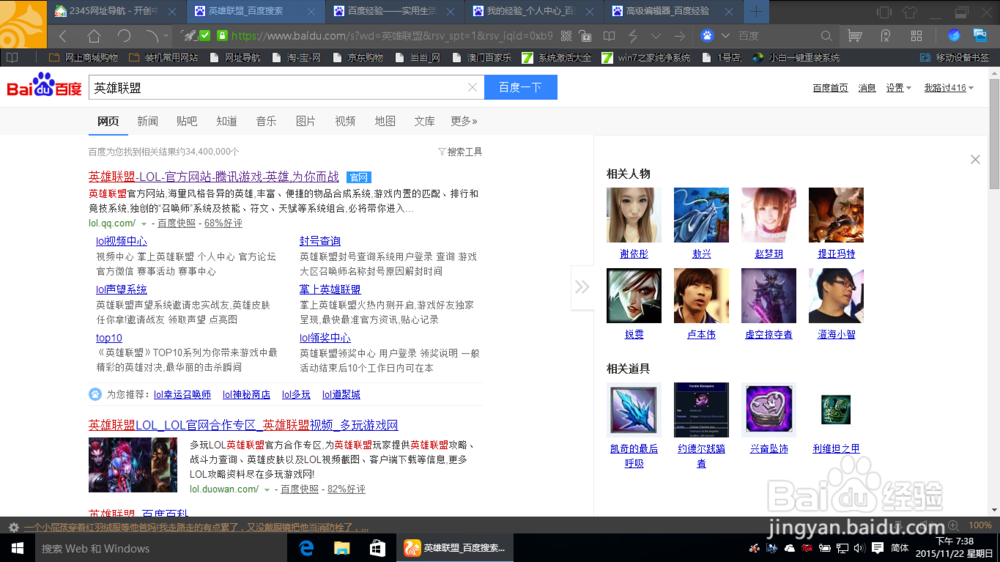
Task: Click the lightning speed-mode icon
Action: tap(633, 36)
